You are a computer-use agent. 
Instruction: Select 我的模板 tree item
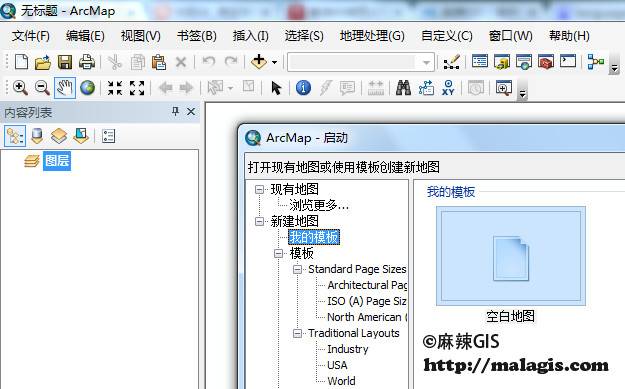314,238
